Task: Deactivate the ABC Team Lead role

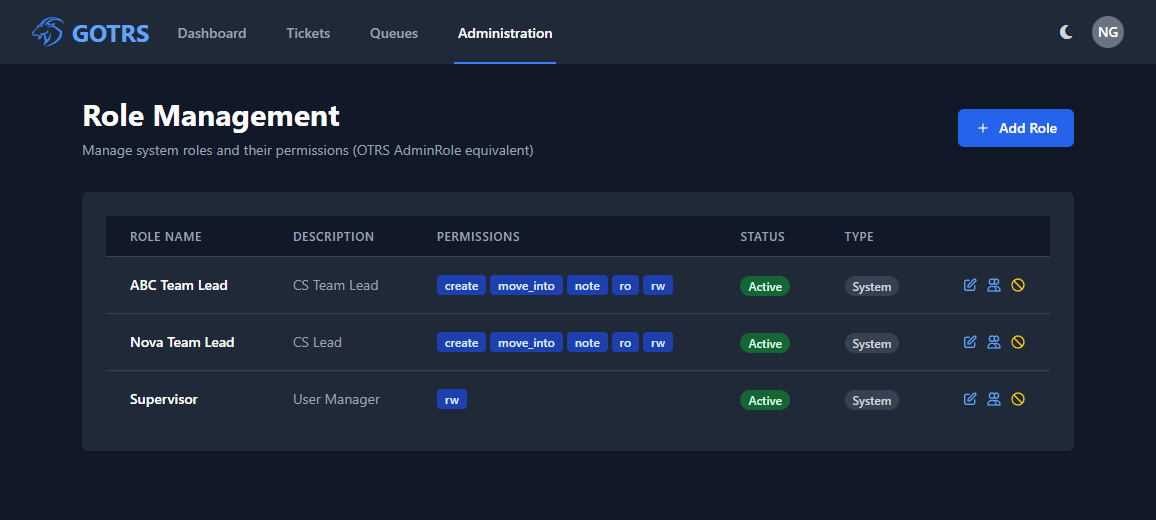Action: point(1017,285)
